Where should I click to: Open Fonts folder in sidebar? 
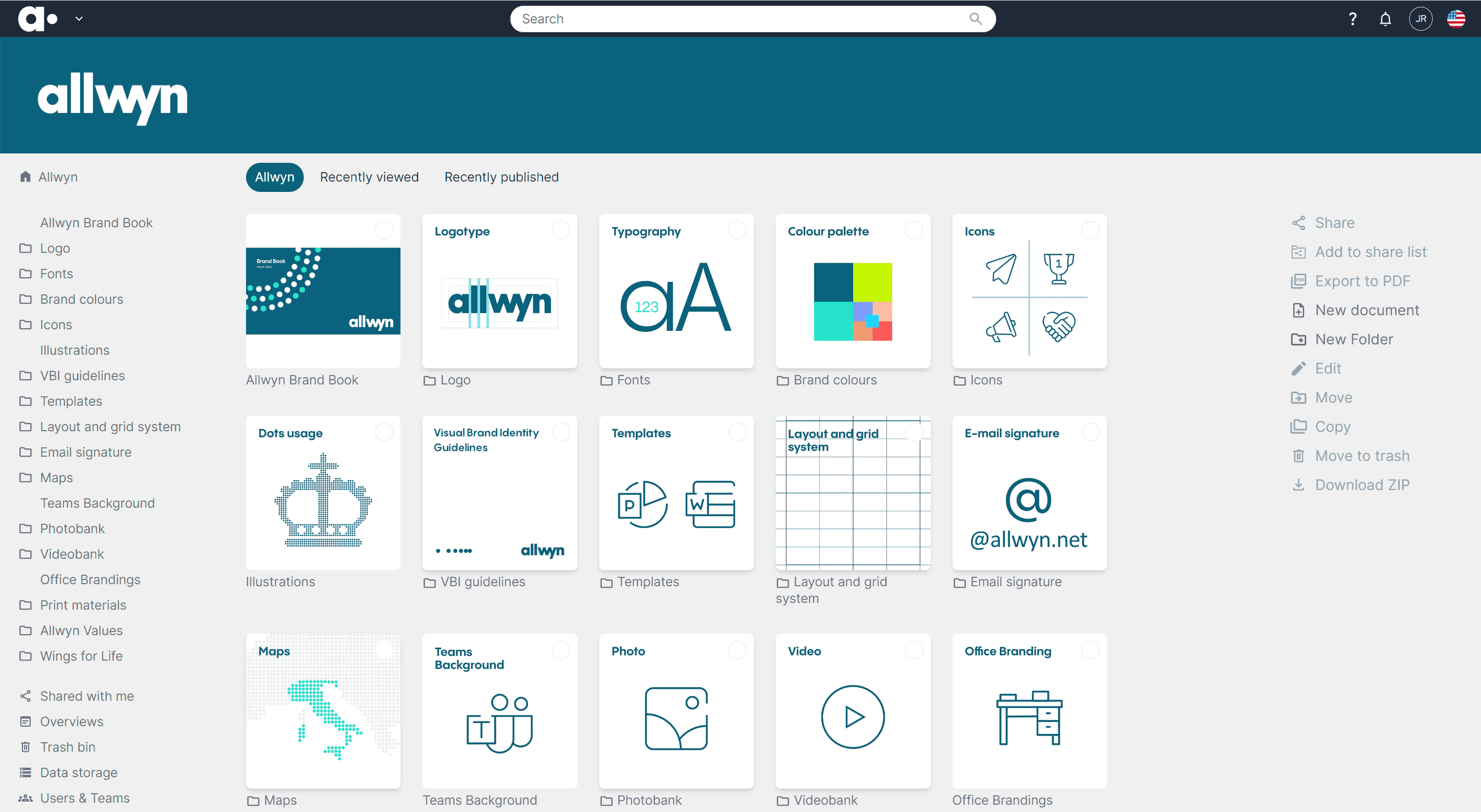56,274
